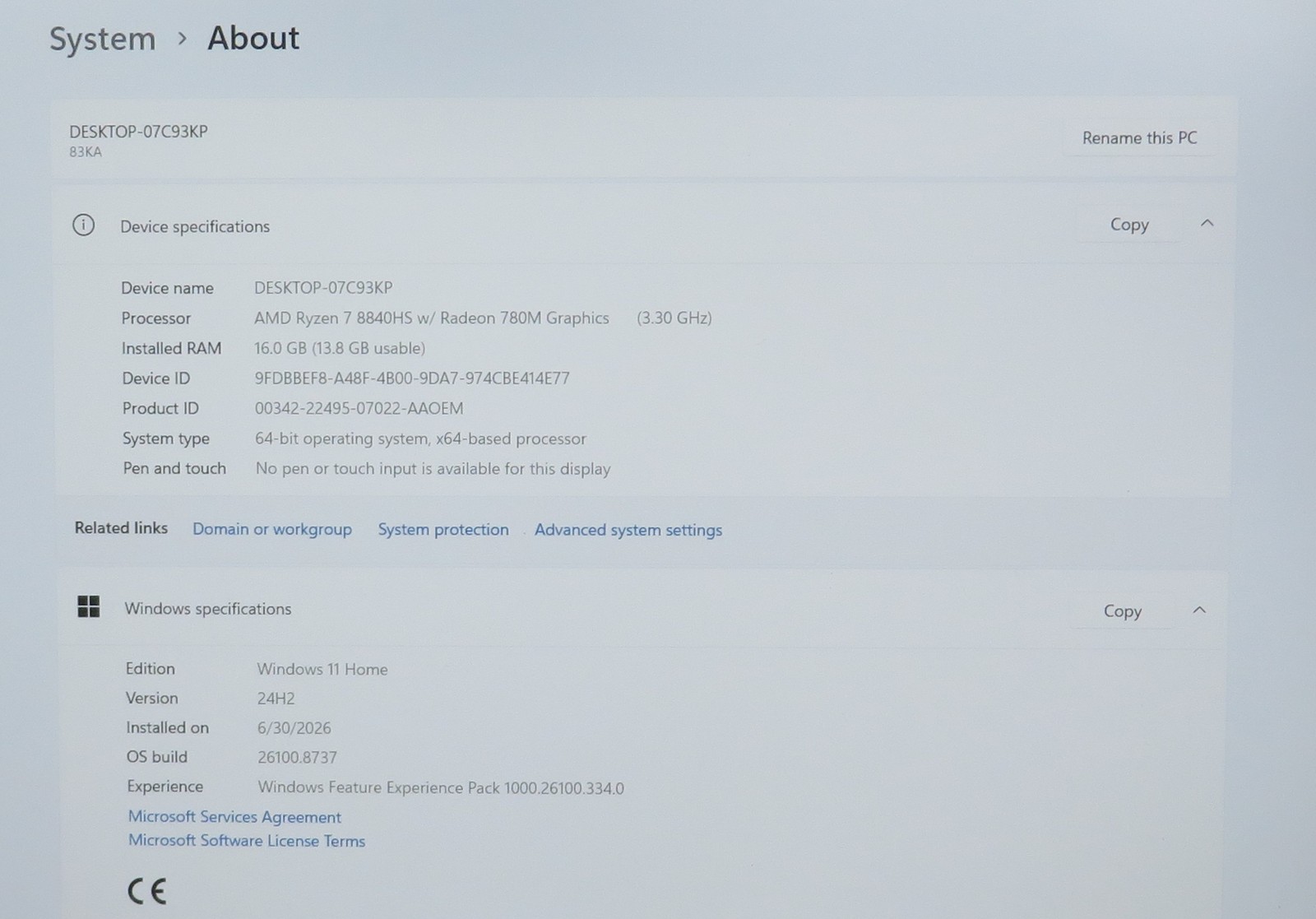Click the Version label
This screenshot has height=919, width=1316.
click(152, 698)
